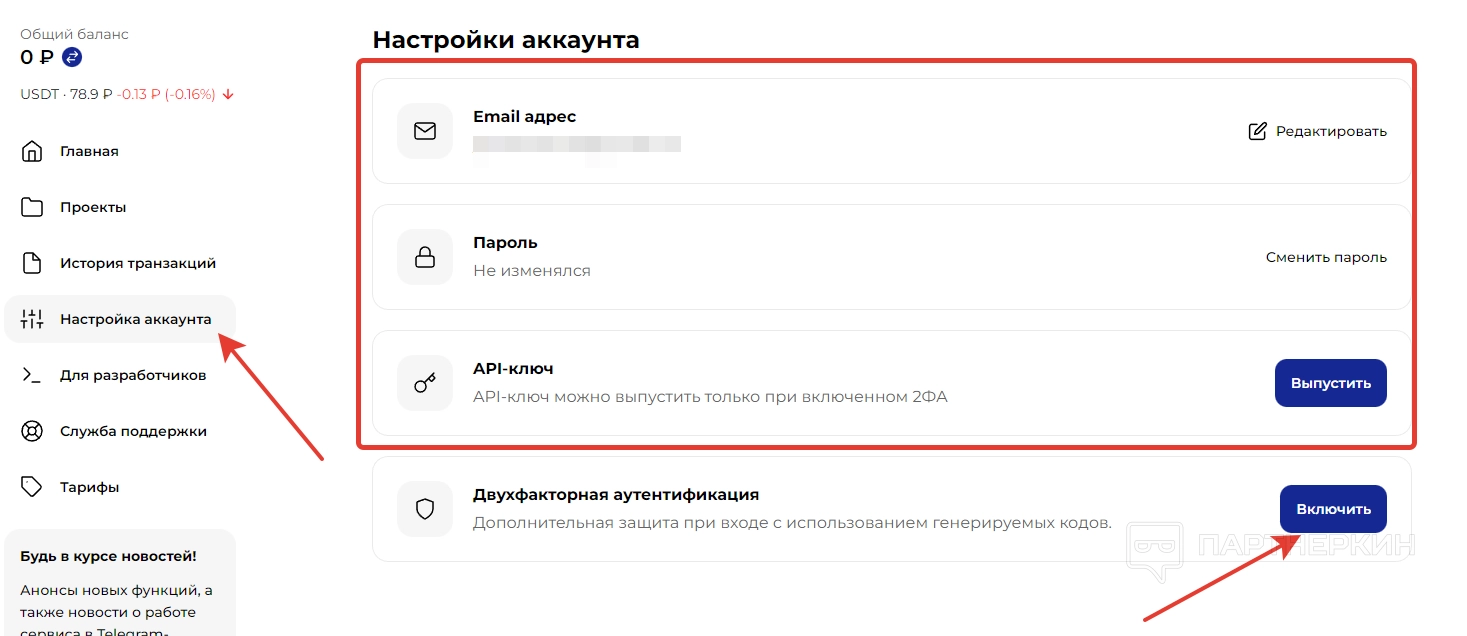Click the shield icon in Двухфакторная аутентификация card
Viewport: 1467px width, 636px height.
point(425,509)
